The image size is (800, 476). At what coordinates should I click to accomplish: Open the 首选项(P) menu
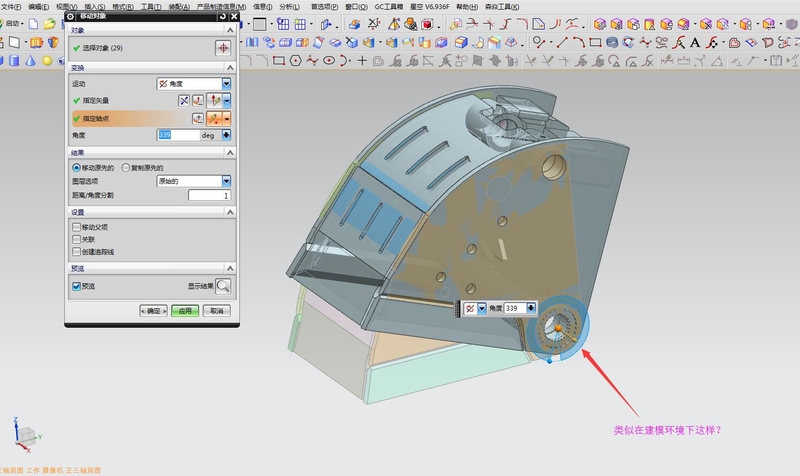324,7
